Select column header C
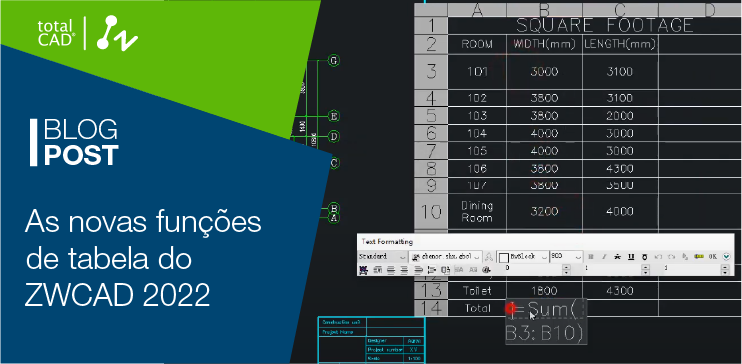The width and height of the screenshot is (742, 364). [x=620, y=10]
